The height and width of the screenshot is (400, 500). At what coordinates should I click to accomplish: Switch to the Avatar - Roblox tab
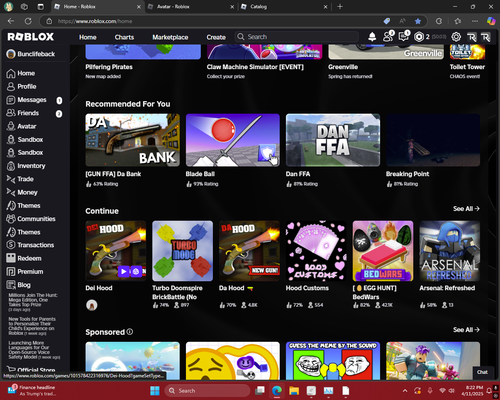(189, 7)
